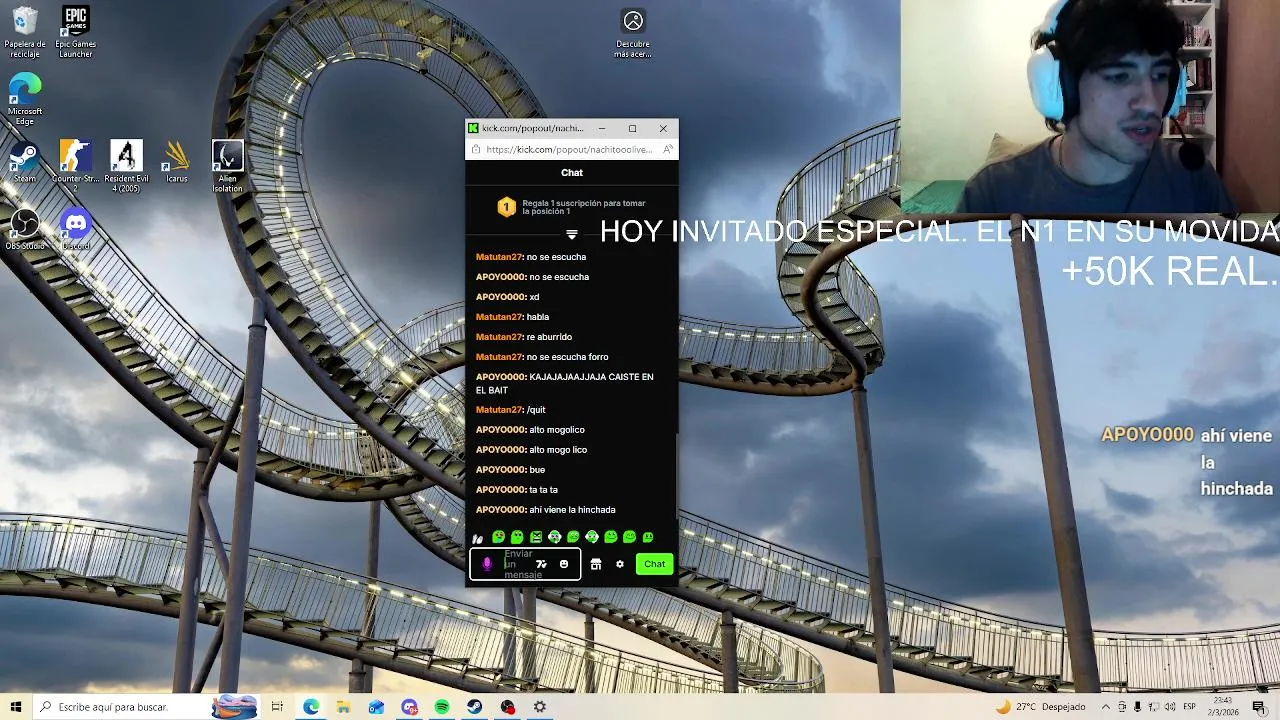The height and width of the screenshot is (720, 1280).
Task: Click Matutan27 on the '/quit' message
Action: coord(499,410)
